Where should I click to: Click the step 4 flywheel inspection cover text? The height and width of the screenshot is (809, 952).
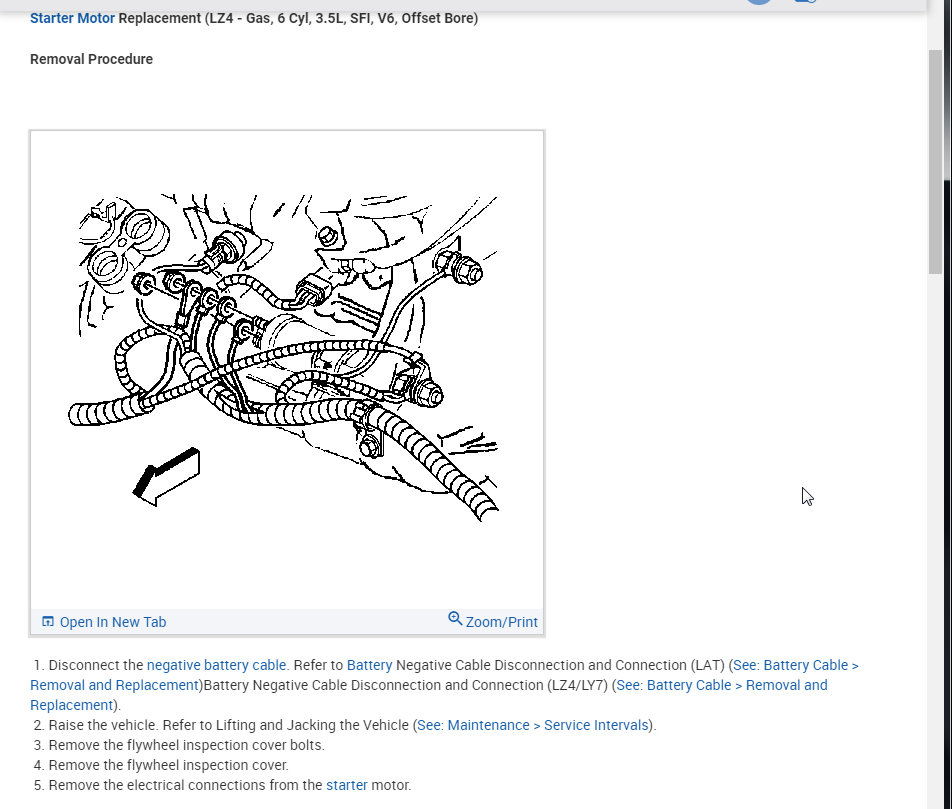(168, 765)
